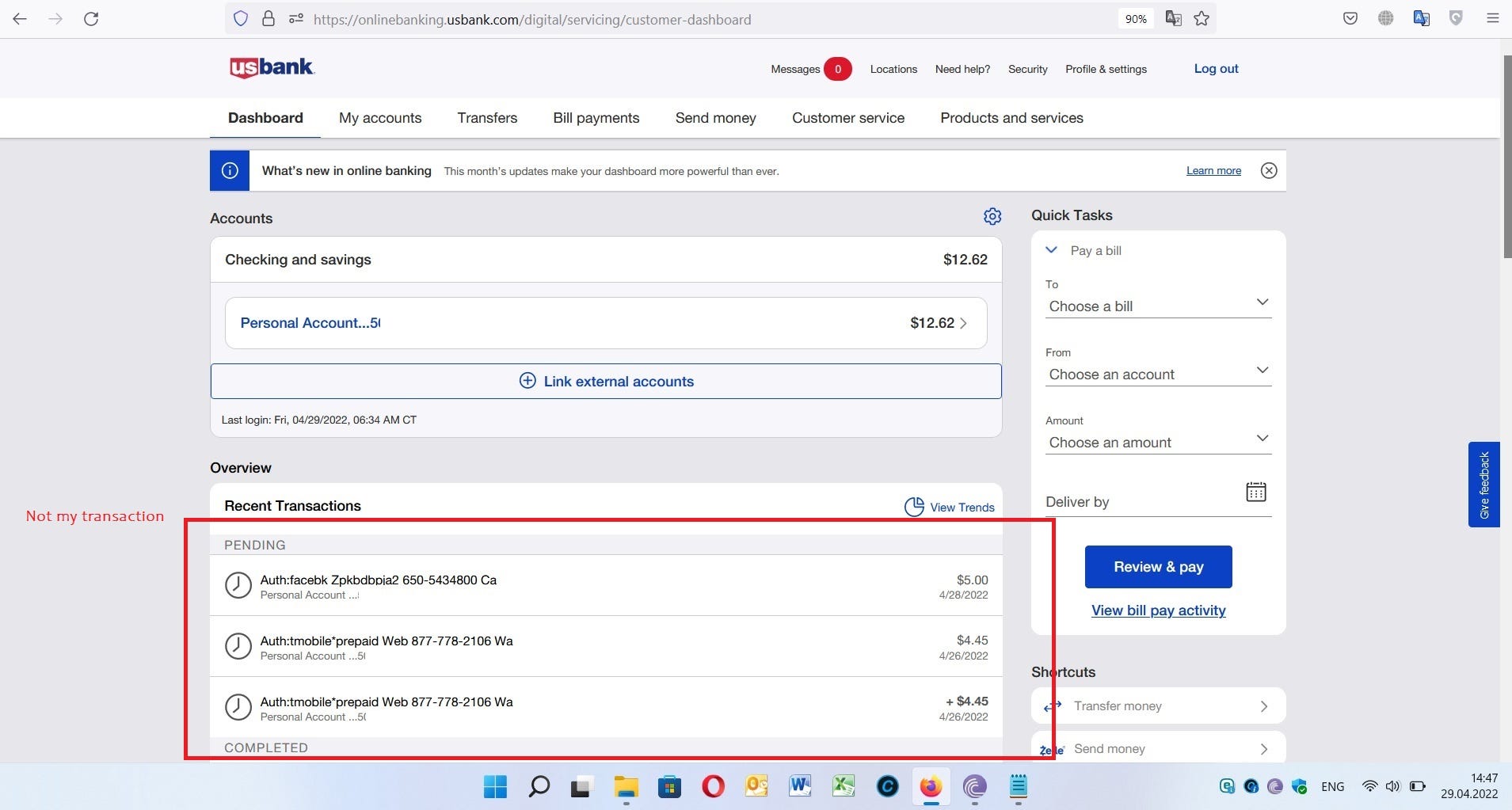This screenshot has height=810, width=1512.
Task: Open the Choose an account dropdown
Action: pos(1159,374)
